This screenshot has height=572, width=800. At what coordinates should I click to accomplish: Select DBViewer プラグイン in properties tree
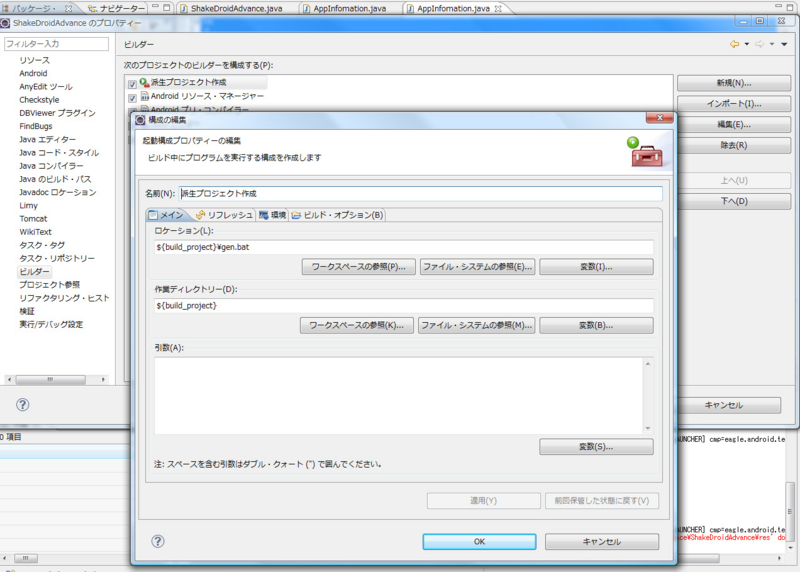pos(57,113)
